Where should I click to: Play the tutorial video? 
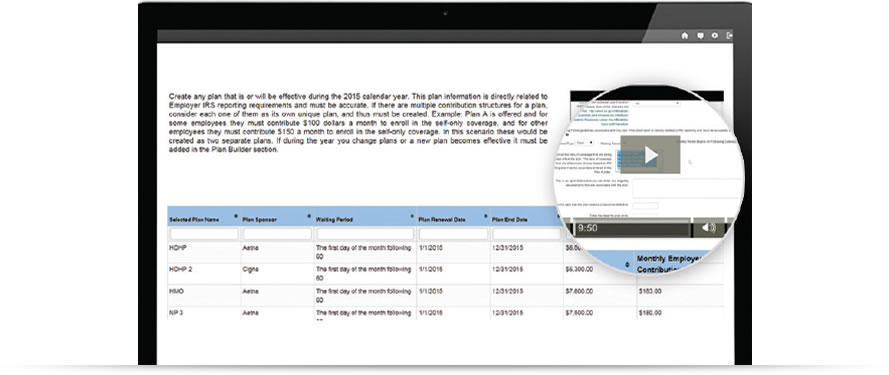point(650,154)
